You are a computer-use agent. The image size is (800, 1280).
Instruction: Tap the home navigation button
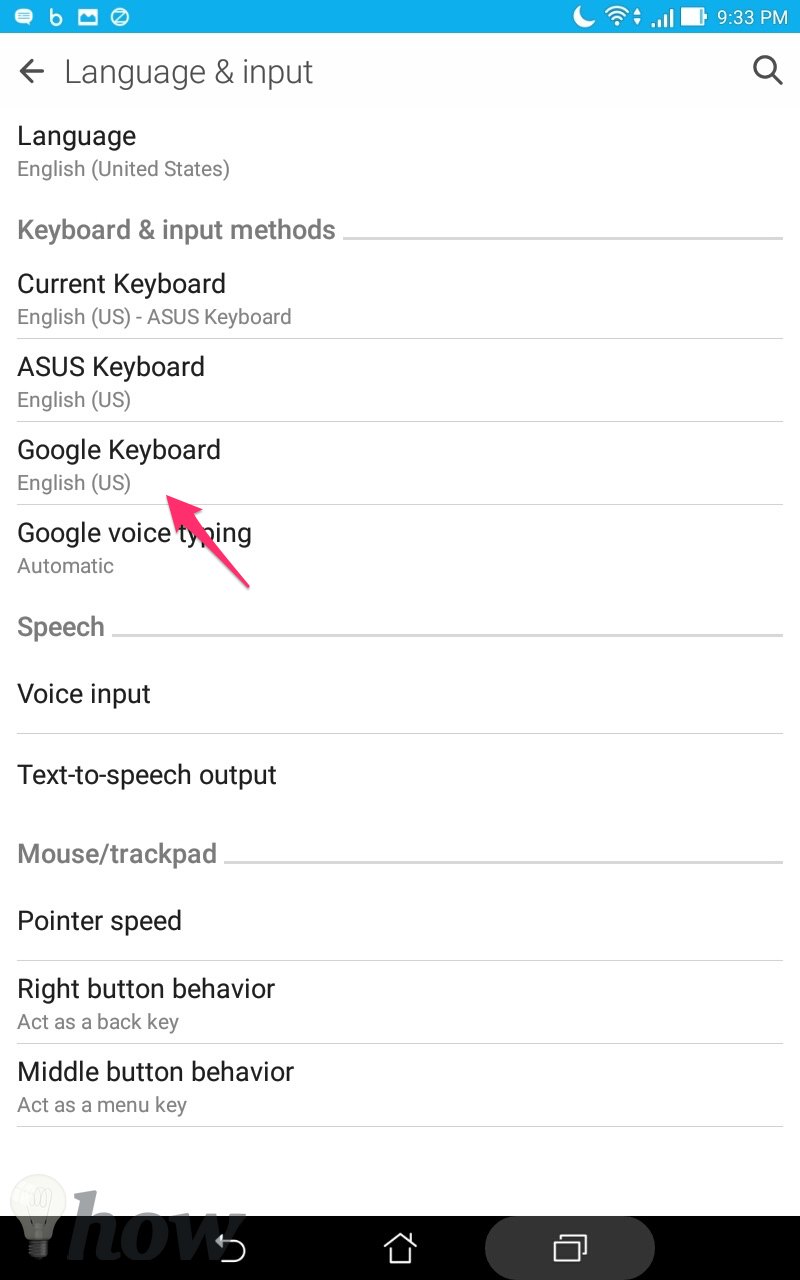[400, 1247]
